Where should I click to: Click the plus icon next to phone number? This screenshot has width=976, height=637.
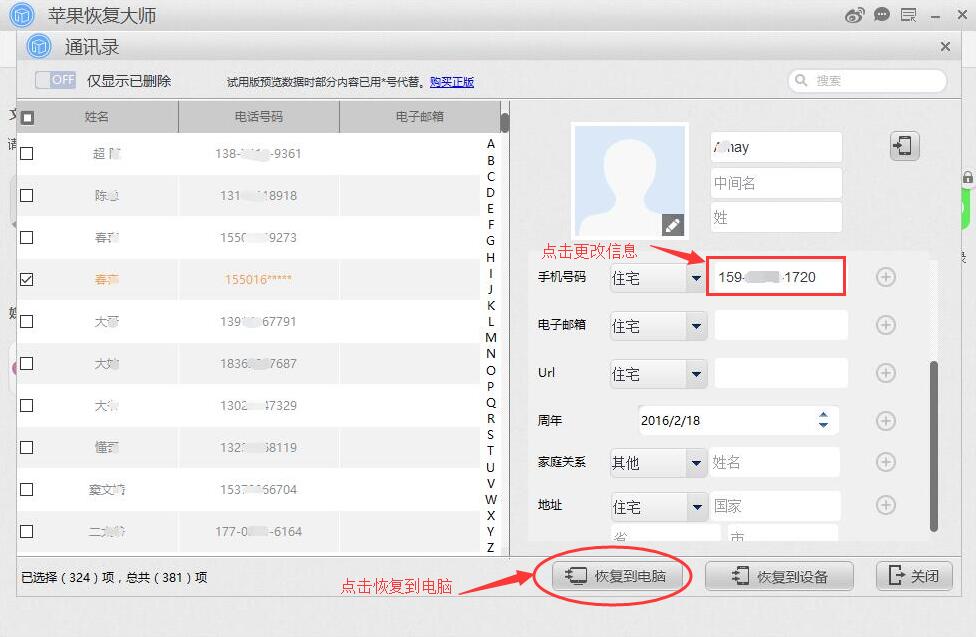pos(885,277)
